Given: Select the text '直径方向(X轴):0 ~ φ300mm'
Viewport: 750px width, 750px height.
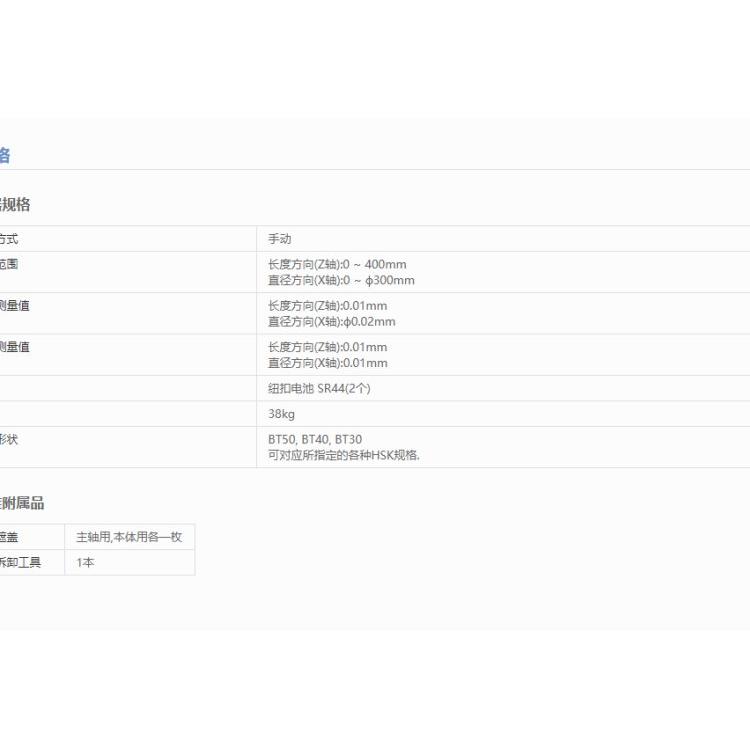Looking at the screenshot, I should tap(341, 280).
